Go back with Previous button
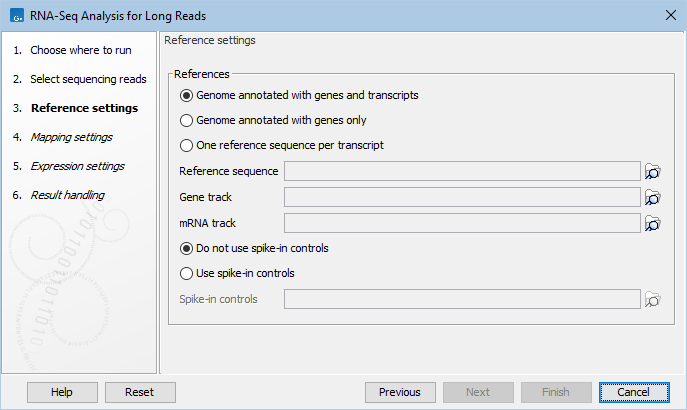687x410 pixels. coord(400,392)
